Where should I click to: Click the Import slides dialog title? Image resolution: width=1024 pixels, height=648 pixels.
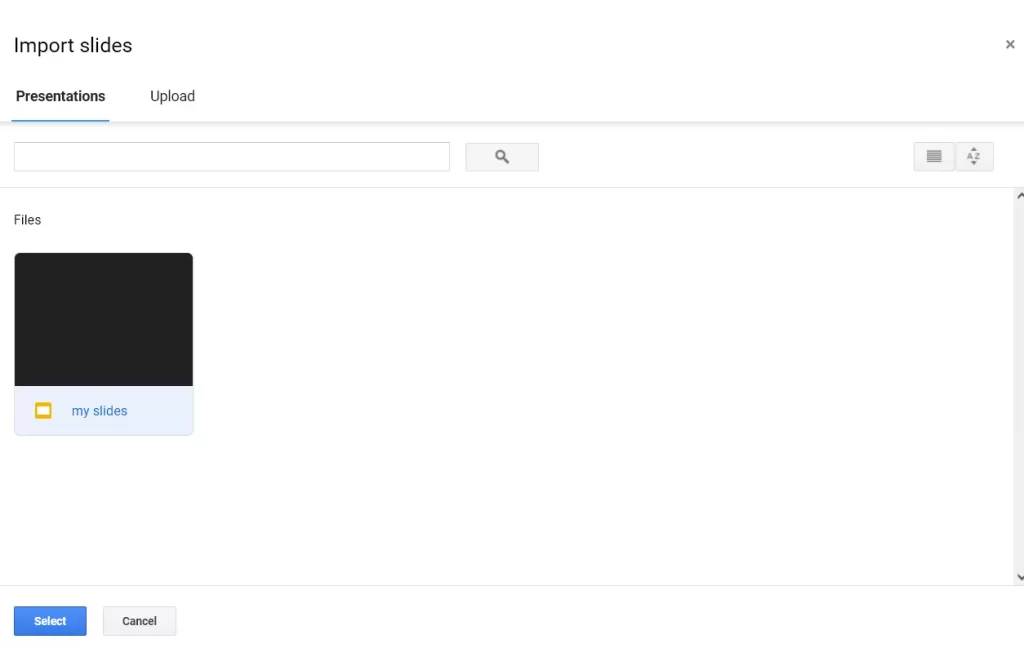73,45
